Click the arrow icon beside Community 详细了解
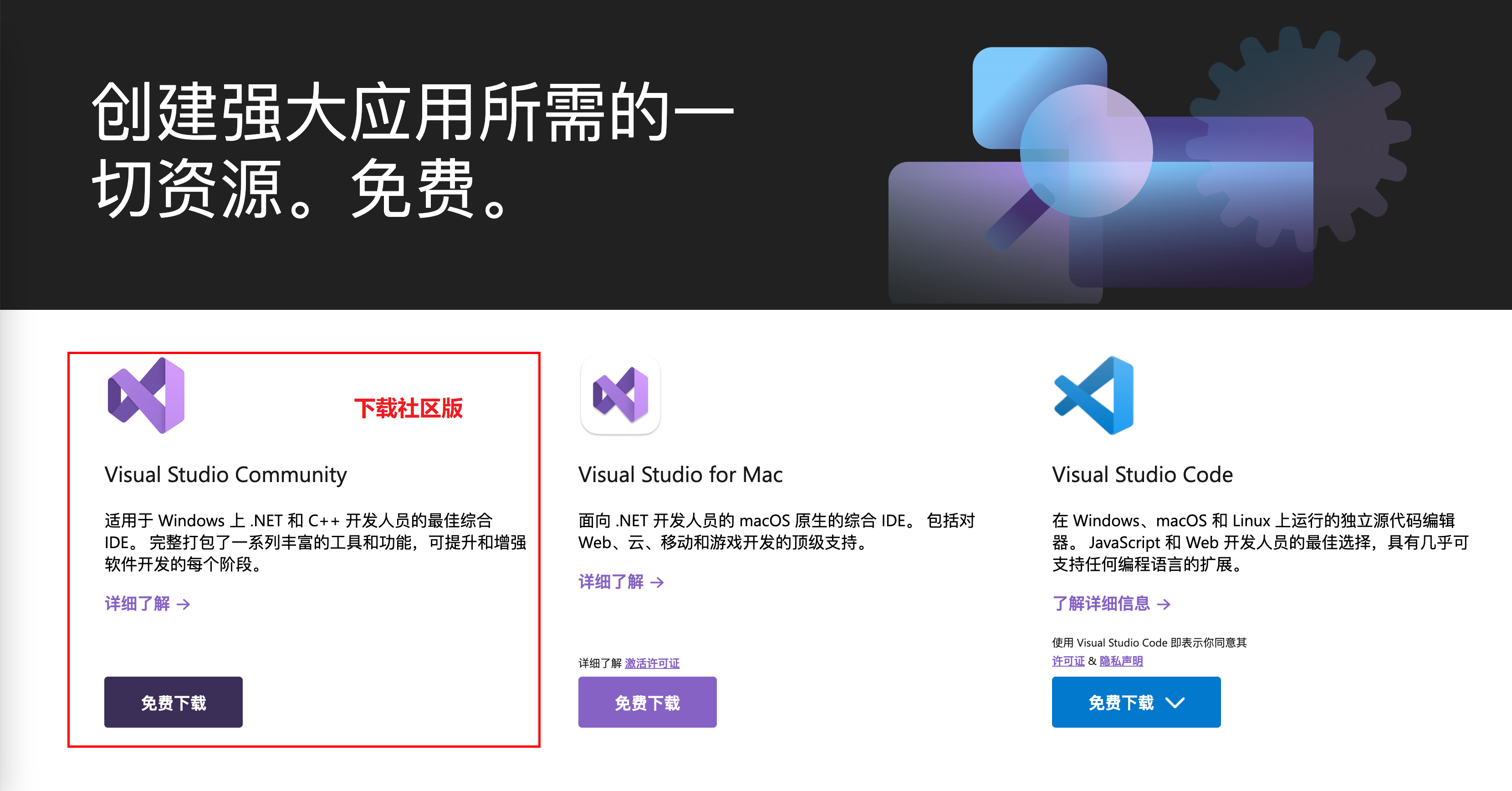The image size is (1512, 791). [x=184, y=604]
